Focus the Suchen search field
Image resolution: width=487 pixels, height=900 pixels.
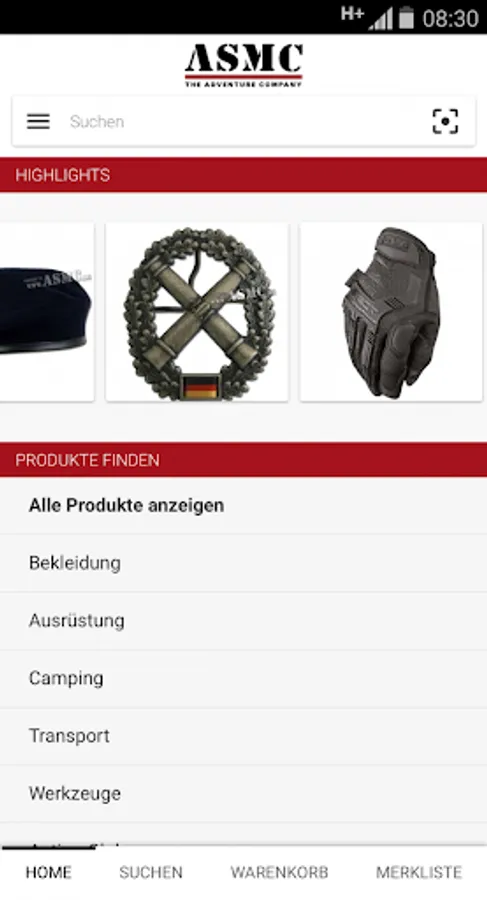(241, 121)
